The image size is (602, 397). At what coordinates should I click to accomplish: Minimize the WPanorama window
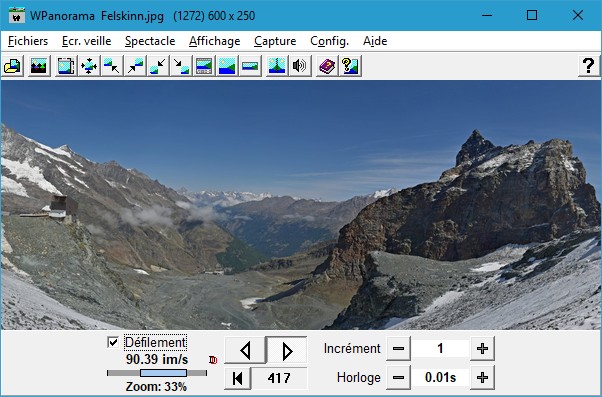pyautogui.click(x=487, y=15)
